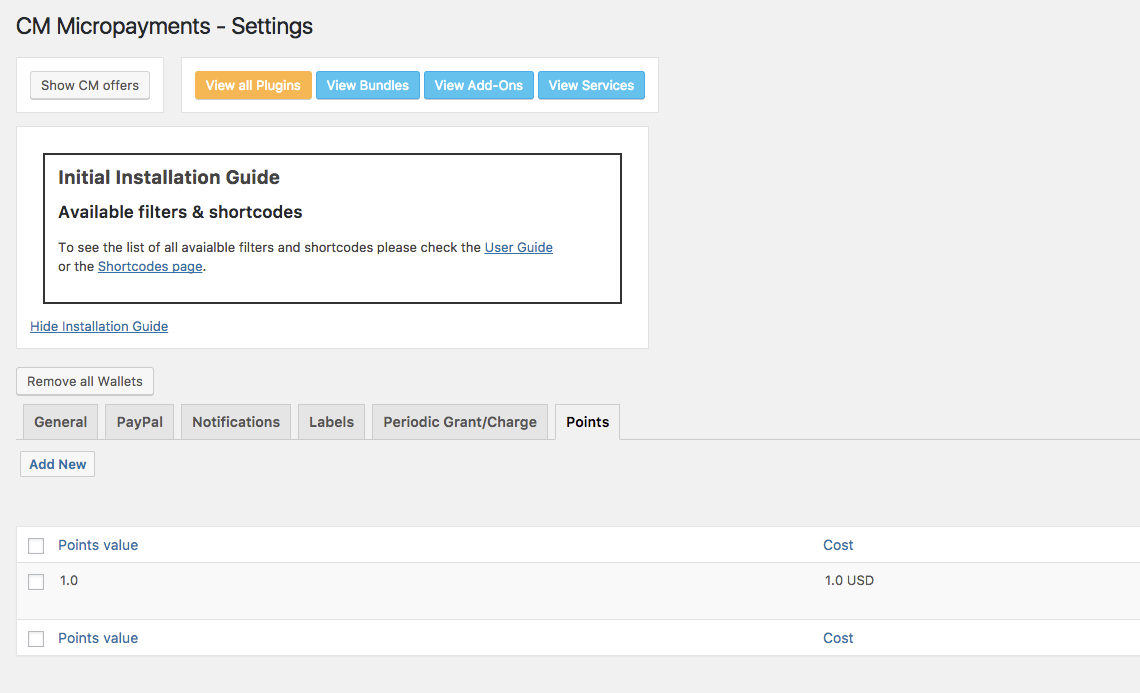Switch to the General tab
Screen dimensions: 1140x693
point(60,422)
